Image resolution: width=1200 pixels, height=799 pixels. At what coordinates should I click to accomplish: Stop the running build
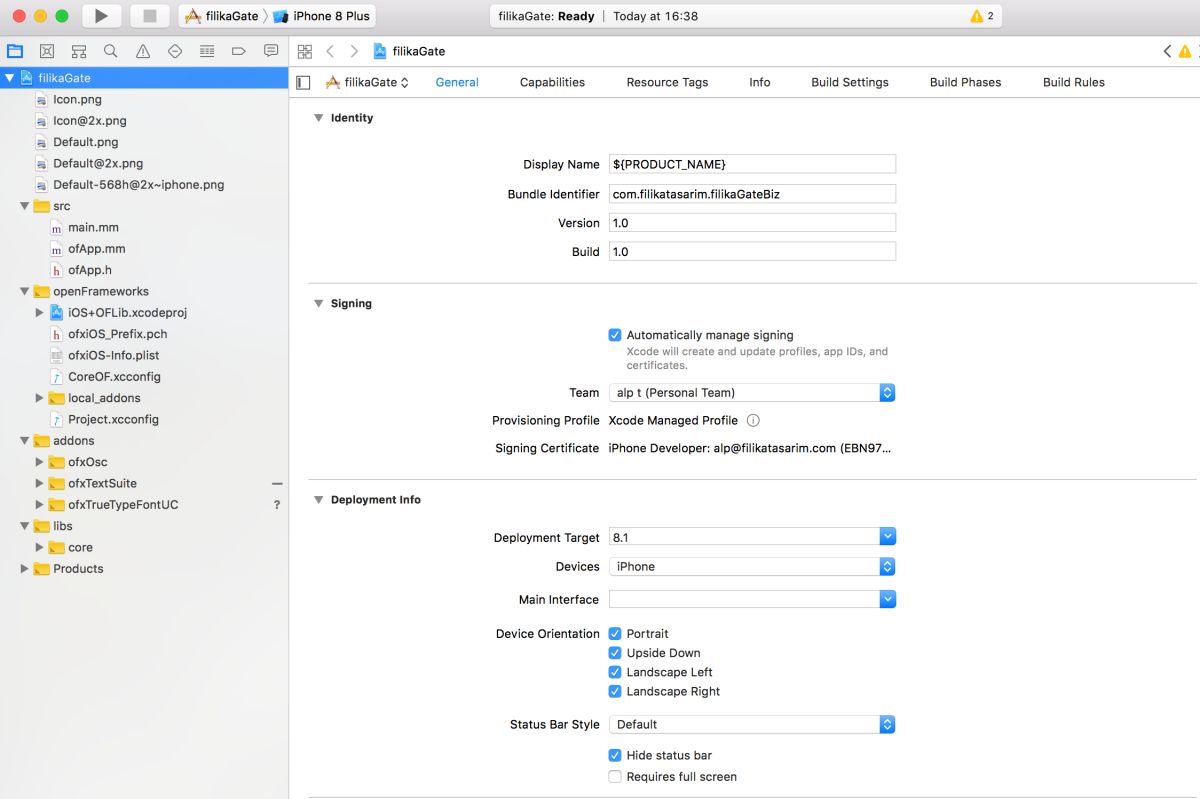(150, 16)
